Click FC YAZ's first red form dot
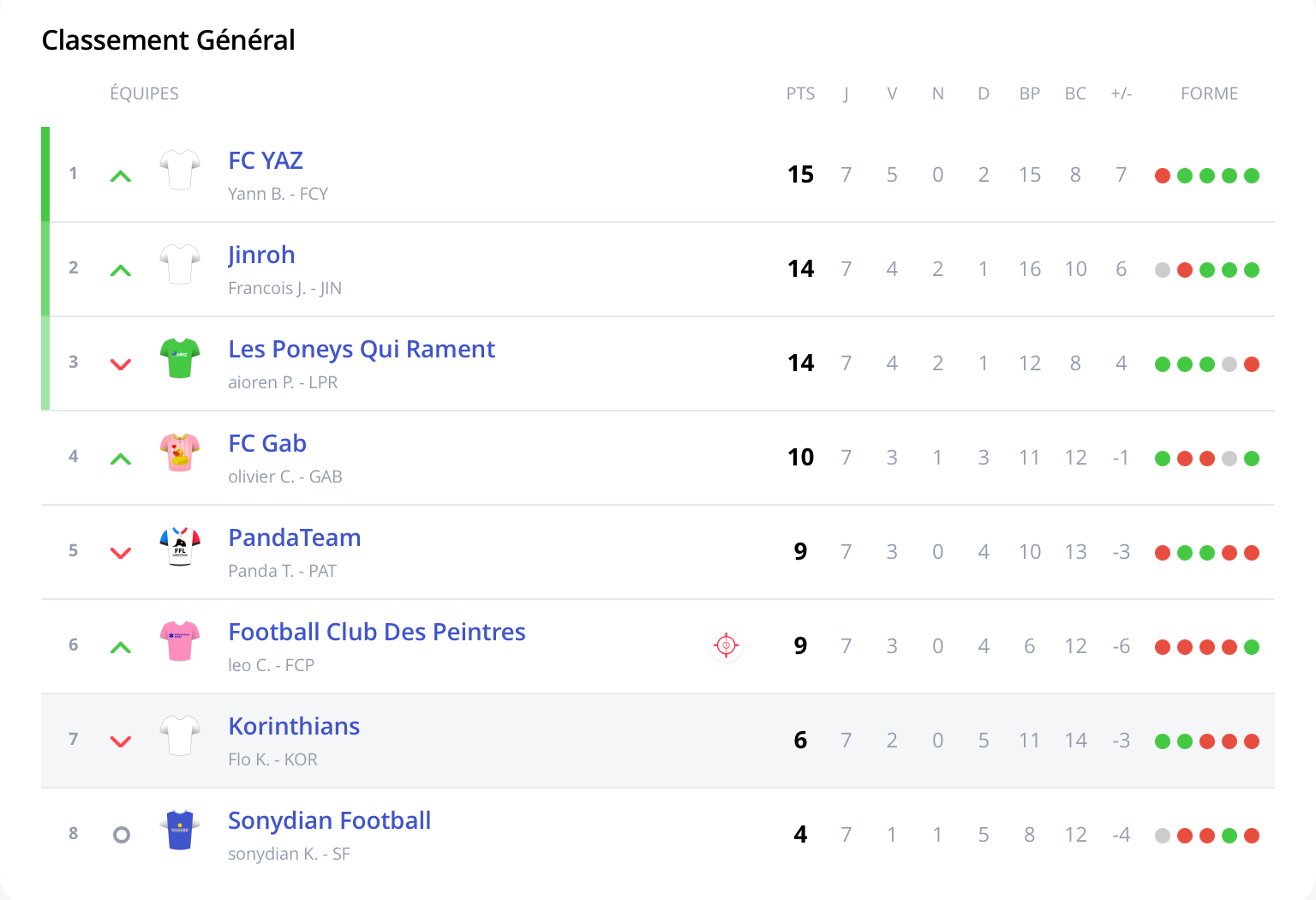 [x=1163, y=176]
